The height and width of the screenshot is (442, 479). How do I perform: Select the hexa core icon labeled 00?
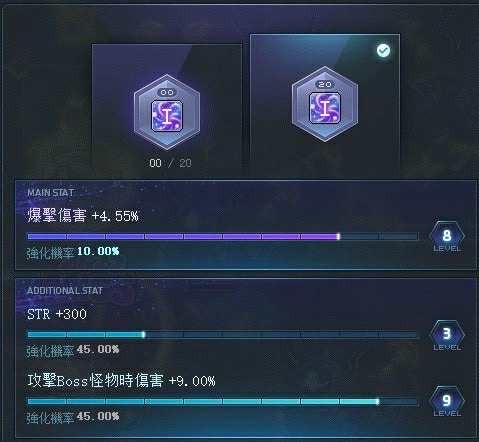pyautogui.click(x=167, y=112)
